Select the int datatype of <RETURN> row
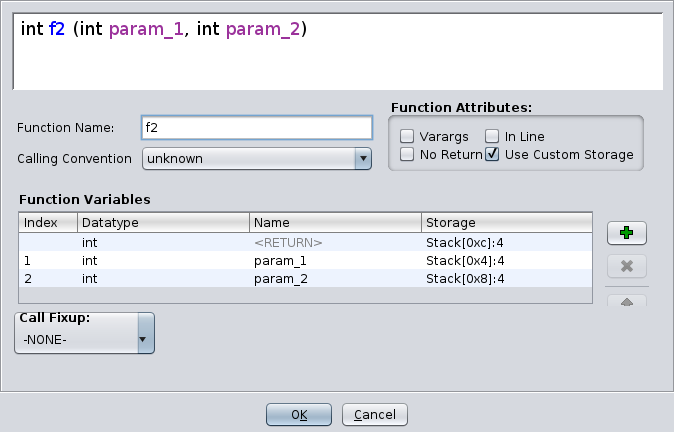Screen dimensions: 674x432 point(163,242)
